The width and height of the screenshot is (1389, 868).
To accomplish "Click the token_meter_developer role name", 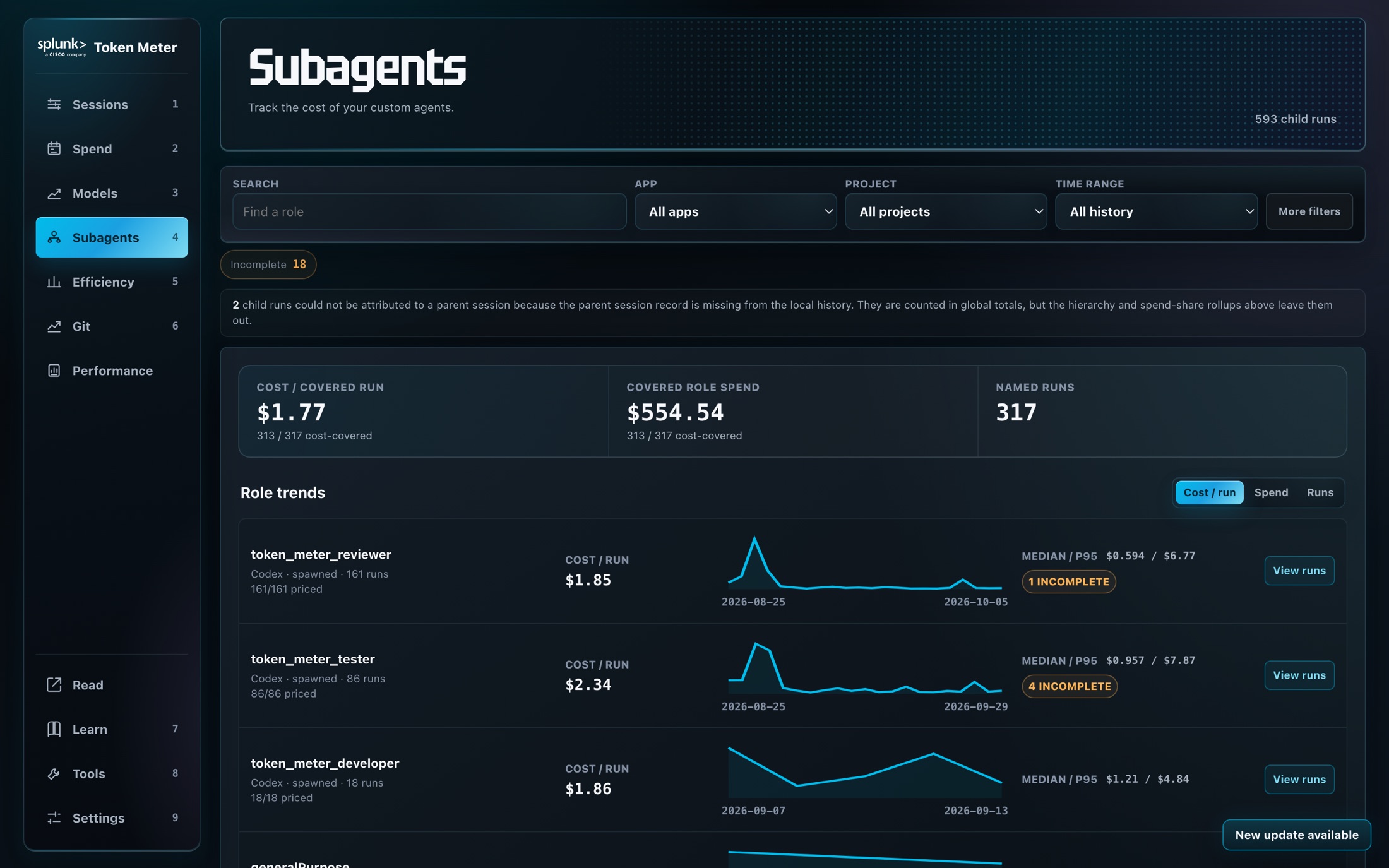I will [325, 763].
